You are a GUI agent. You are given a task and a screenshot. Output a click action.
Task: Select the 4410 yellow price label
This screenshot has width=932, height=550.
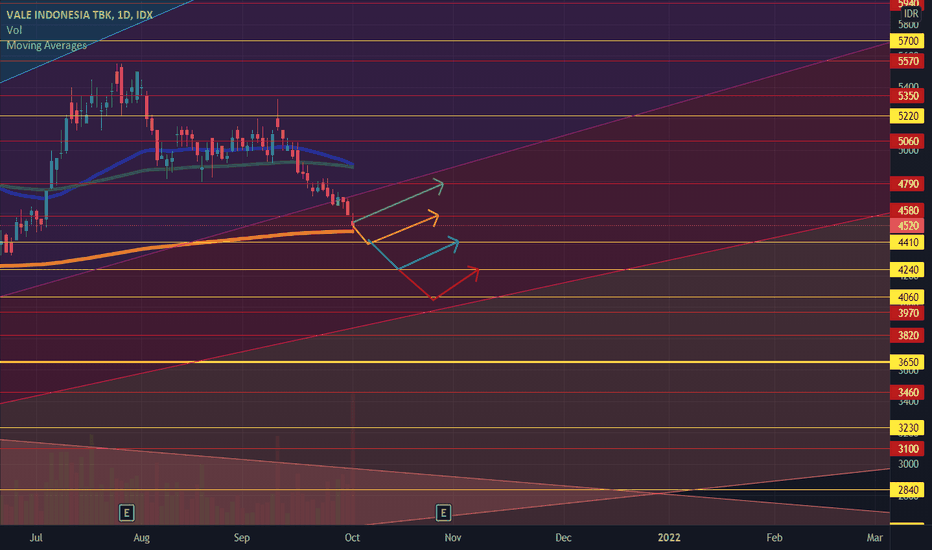(907, 243)
